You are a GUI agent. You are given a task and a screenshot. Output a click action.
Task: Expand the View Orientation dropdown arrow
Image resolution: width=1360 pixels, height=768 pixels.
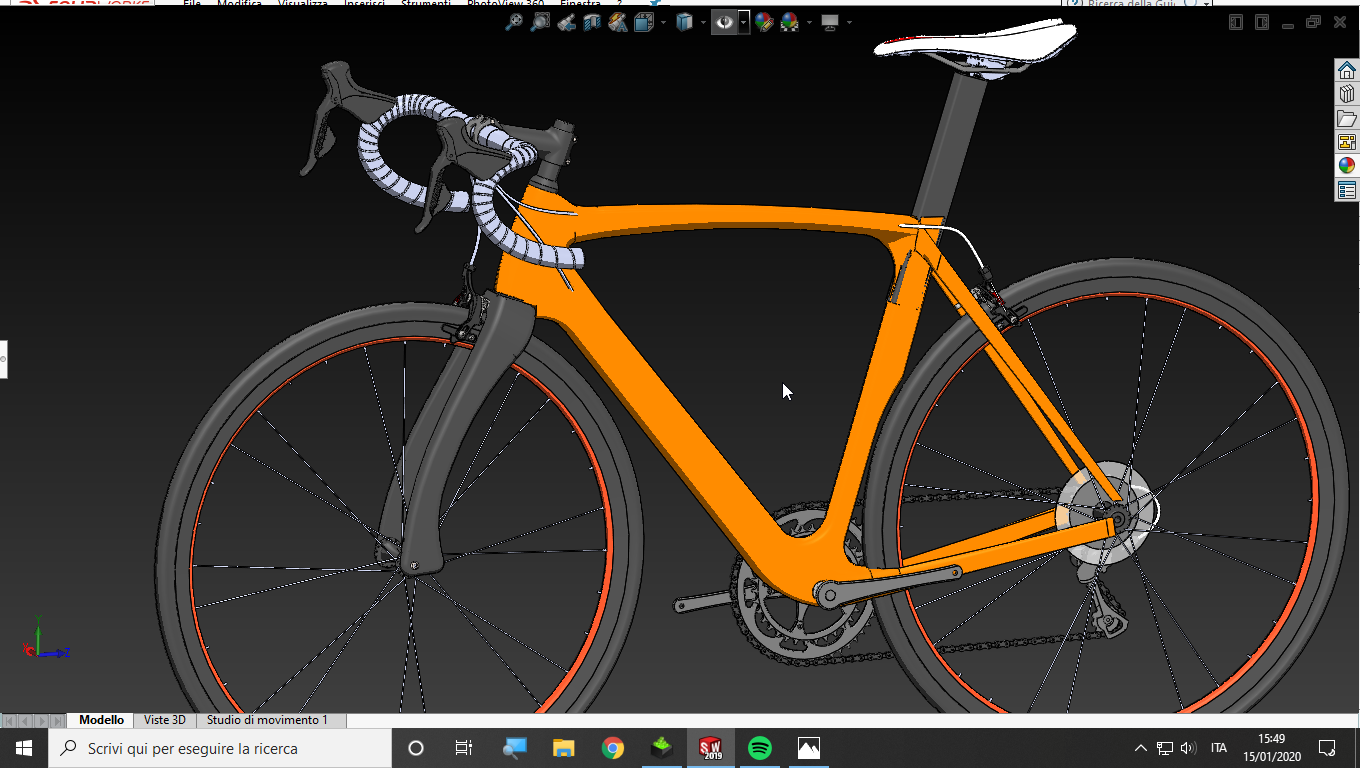coord(661,22)
